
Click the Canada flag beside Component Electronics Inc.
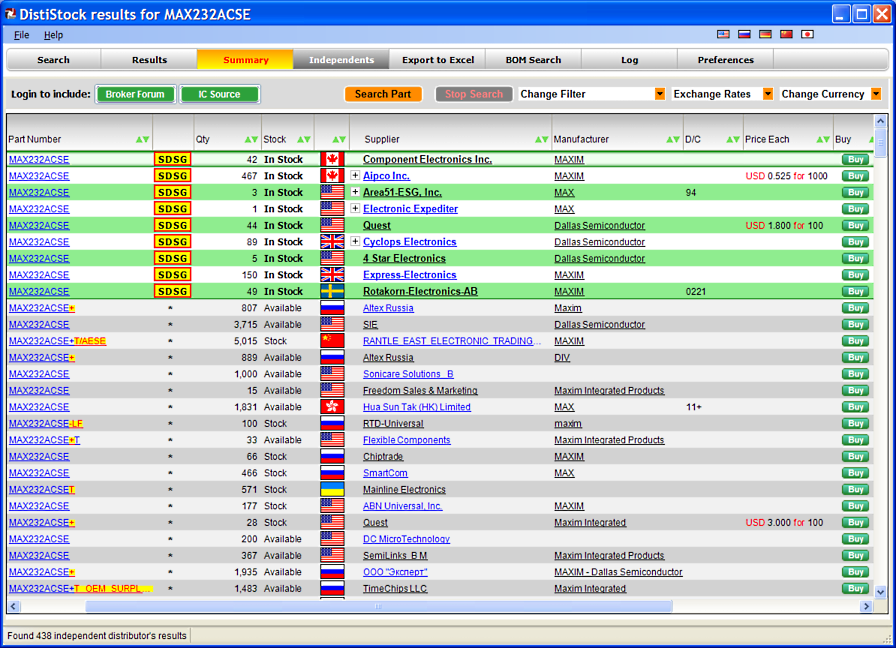pyautogui.click(x=332, y=159)
